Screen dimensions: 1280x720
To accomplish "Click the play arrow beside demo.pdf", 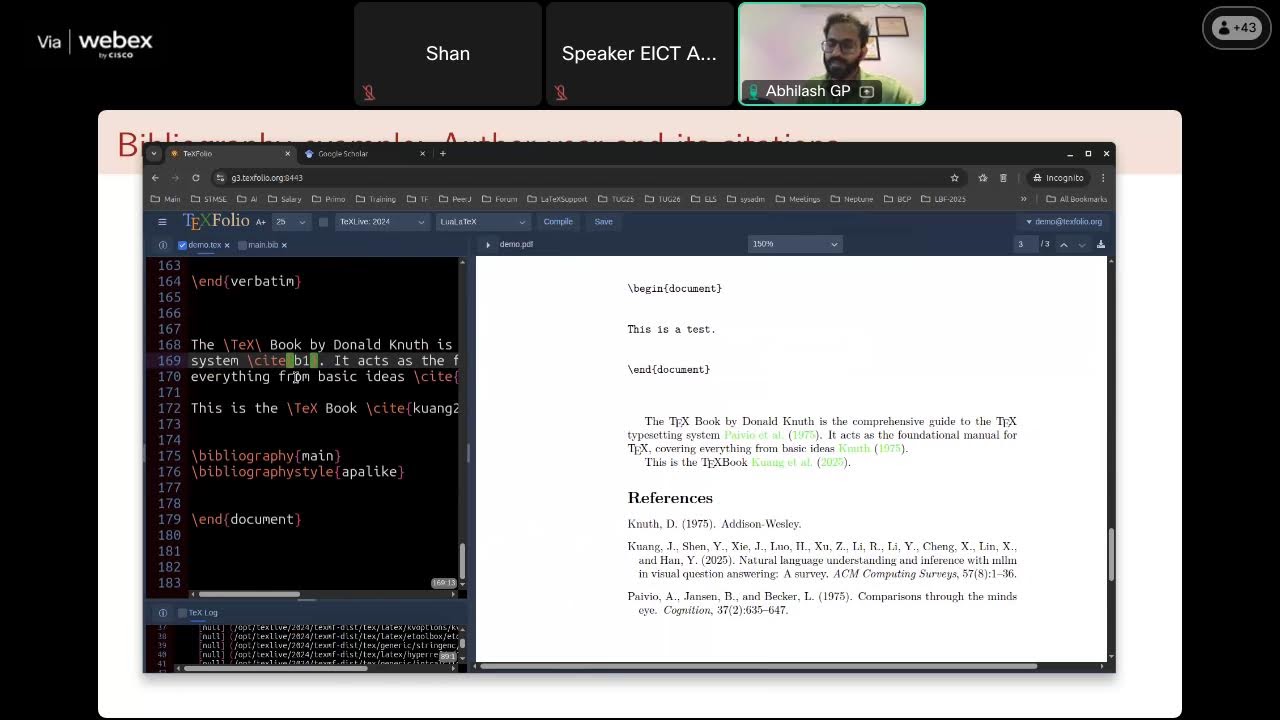I will coord(488,245).
